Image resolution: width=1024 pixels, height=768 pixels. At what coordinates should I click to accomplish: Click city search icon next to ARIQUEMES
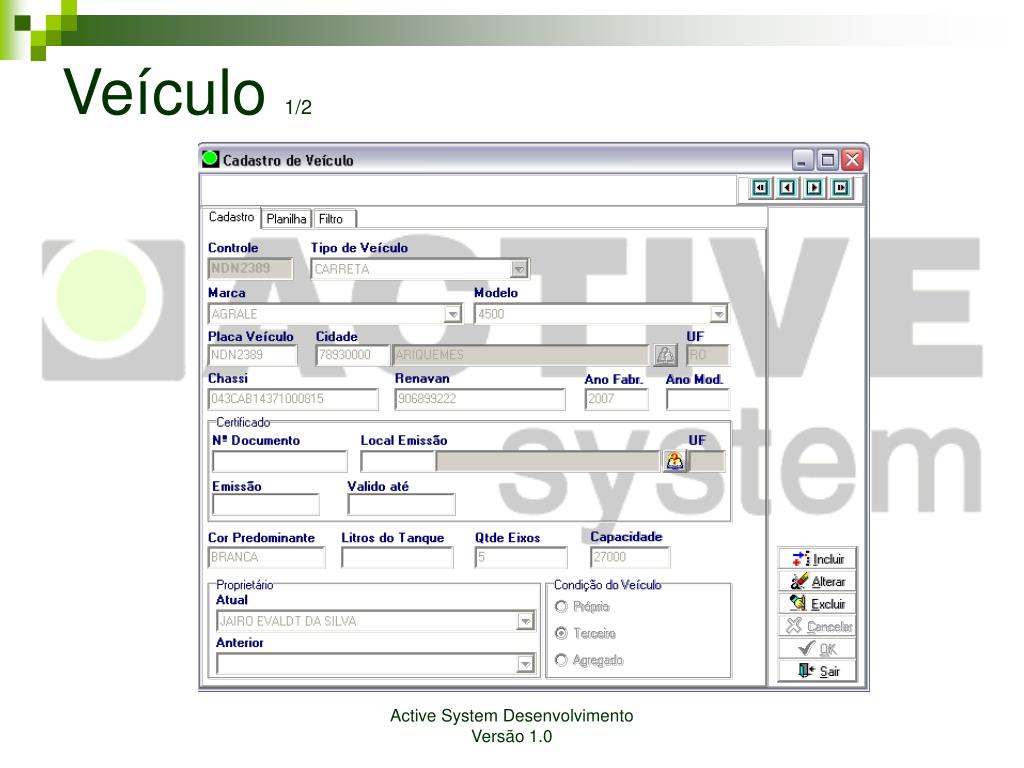point(665,355)
